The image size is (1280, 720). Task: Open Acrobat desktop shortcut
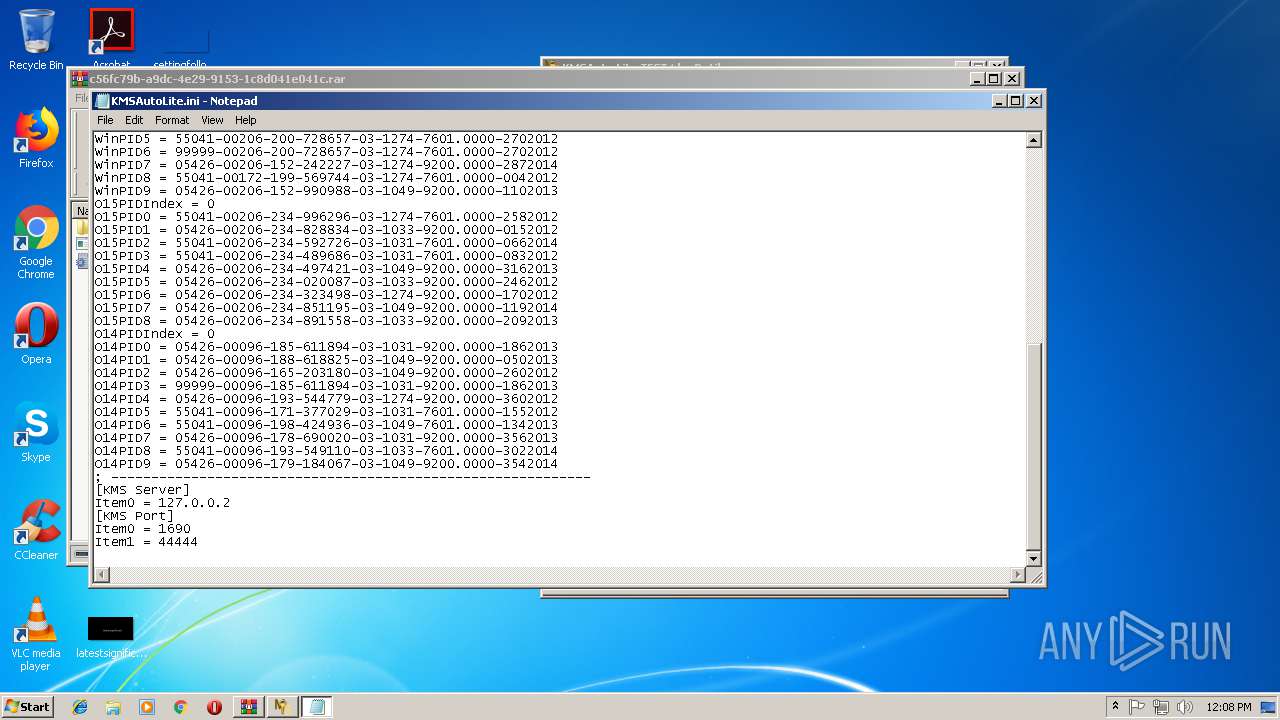(111, 38)
